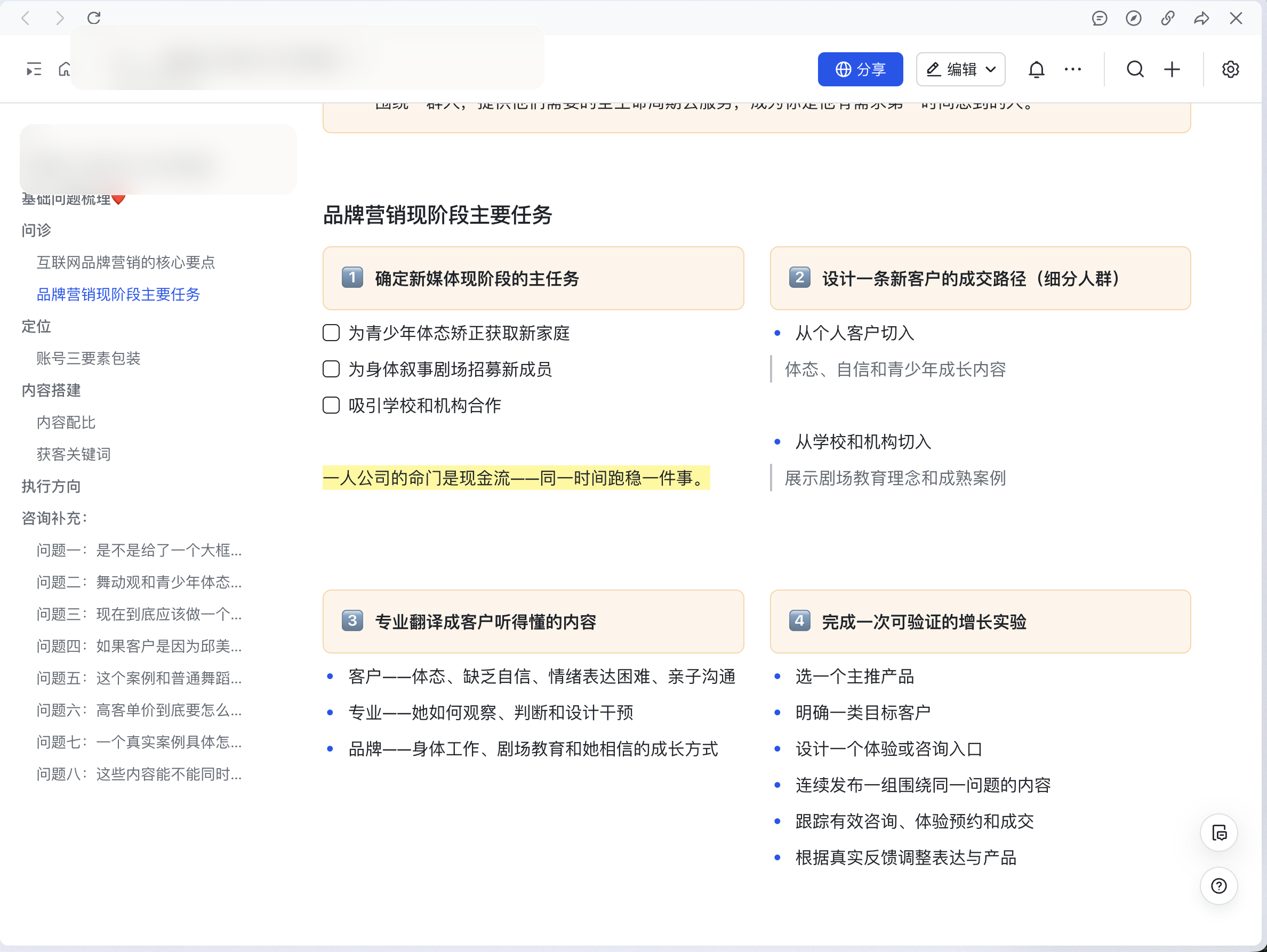Click bullet 设计一个体验或咨询入口
Viewport: 1267px width, 952px height.
coord(889,749)
